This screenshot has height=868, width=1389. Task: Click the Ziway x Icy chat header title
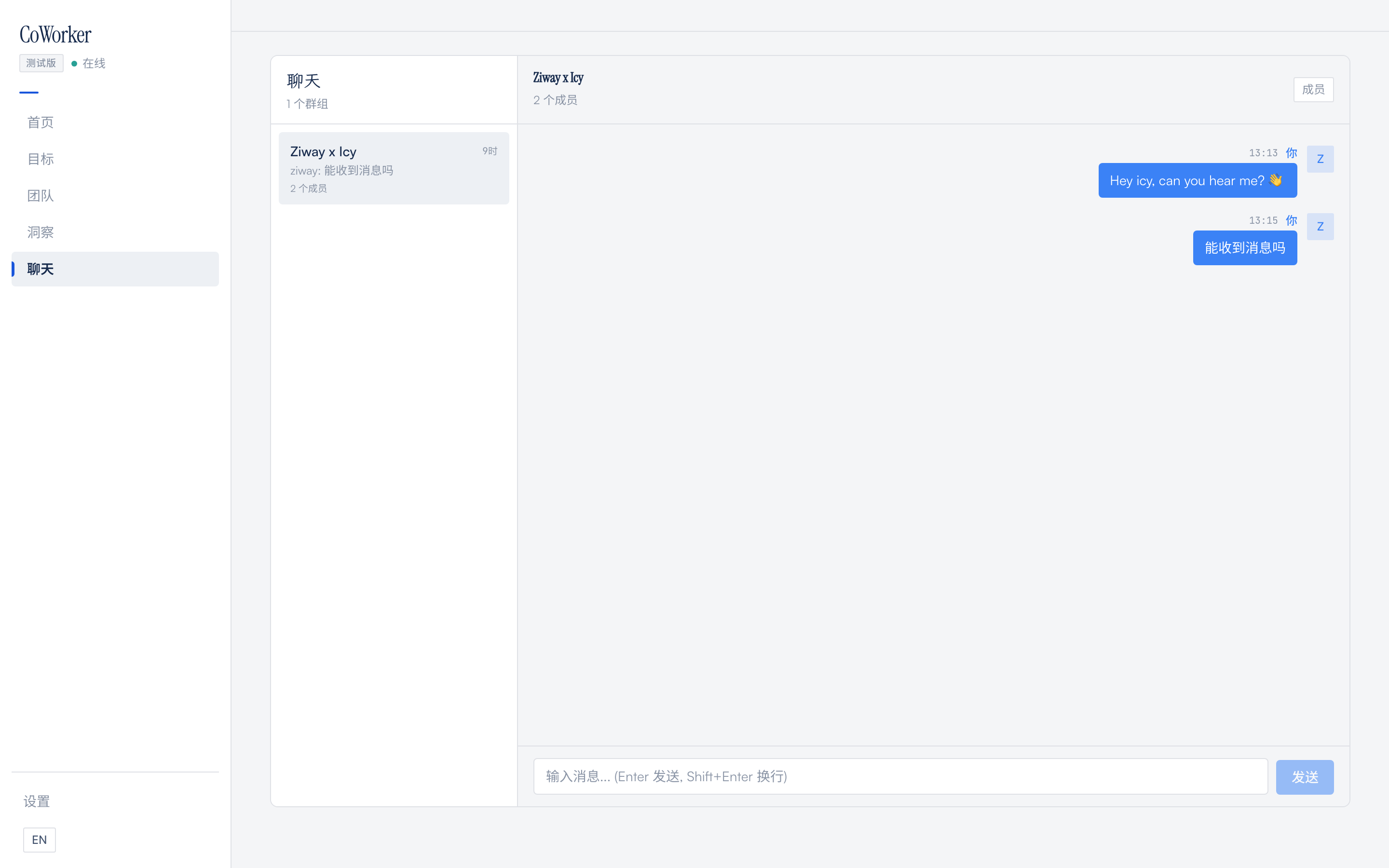(558, 78)
